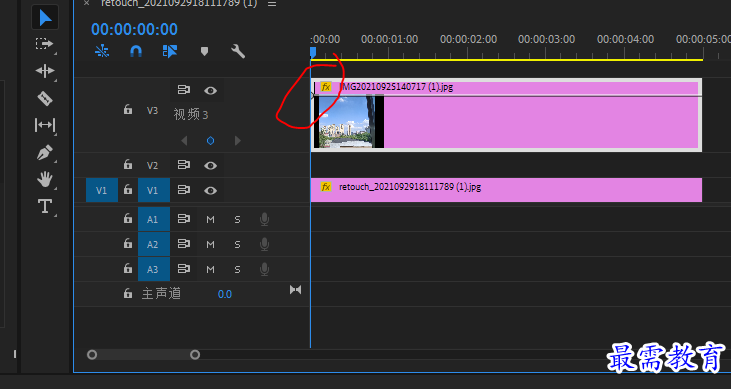Image resolution: width=731 pixels, height=389 pixels.
Task: Add keyframe on V3 track
Action: pyautogui.click(x=210, y=140)
